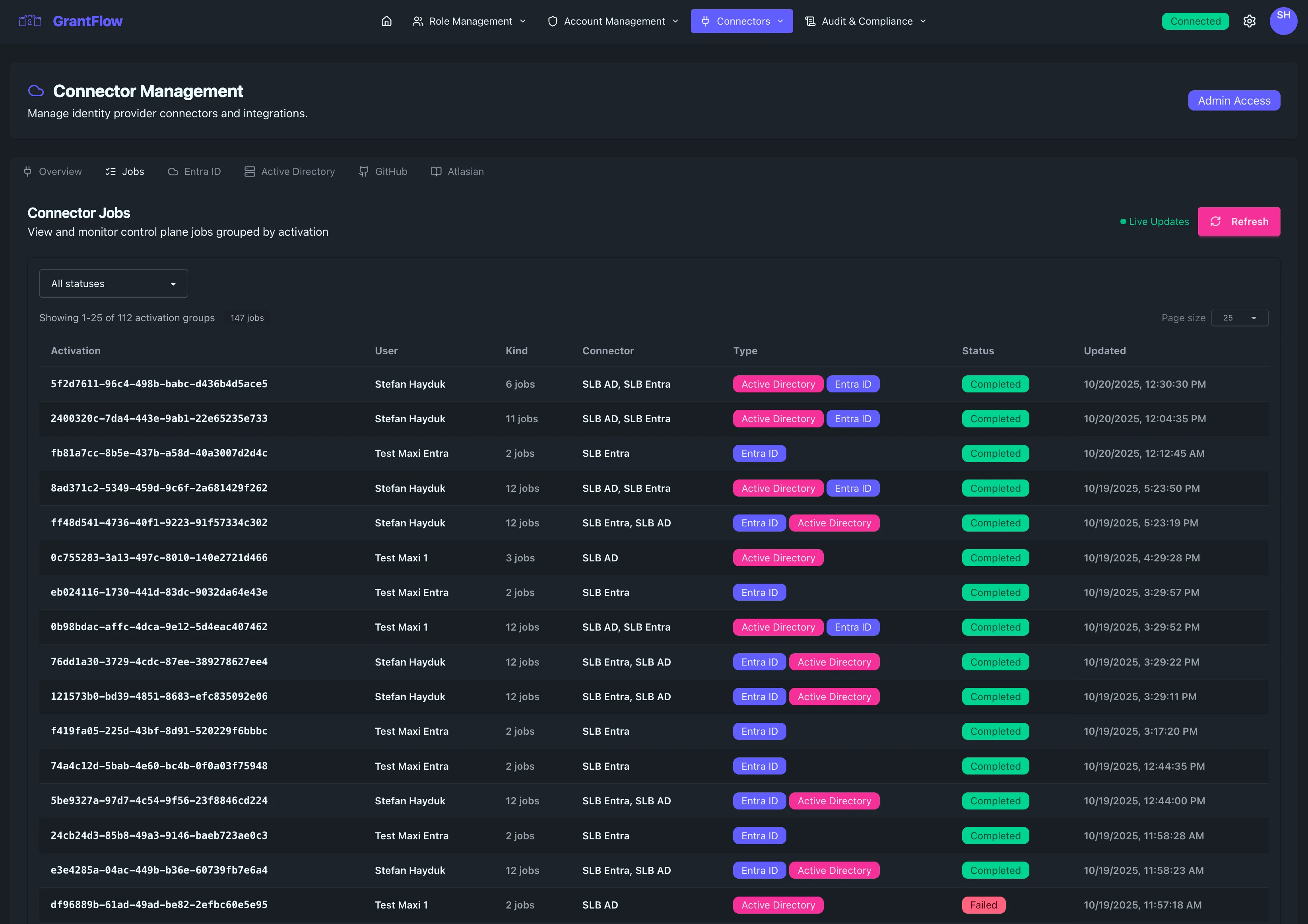Open the page size selector showing 25

1240,318
